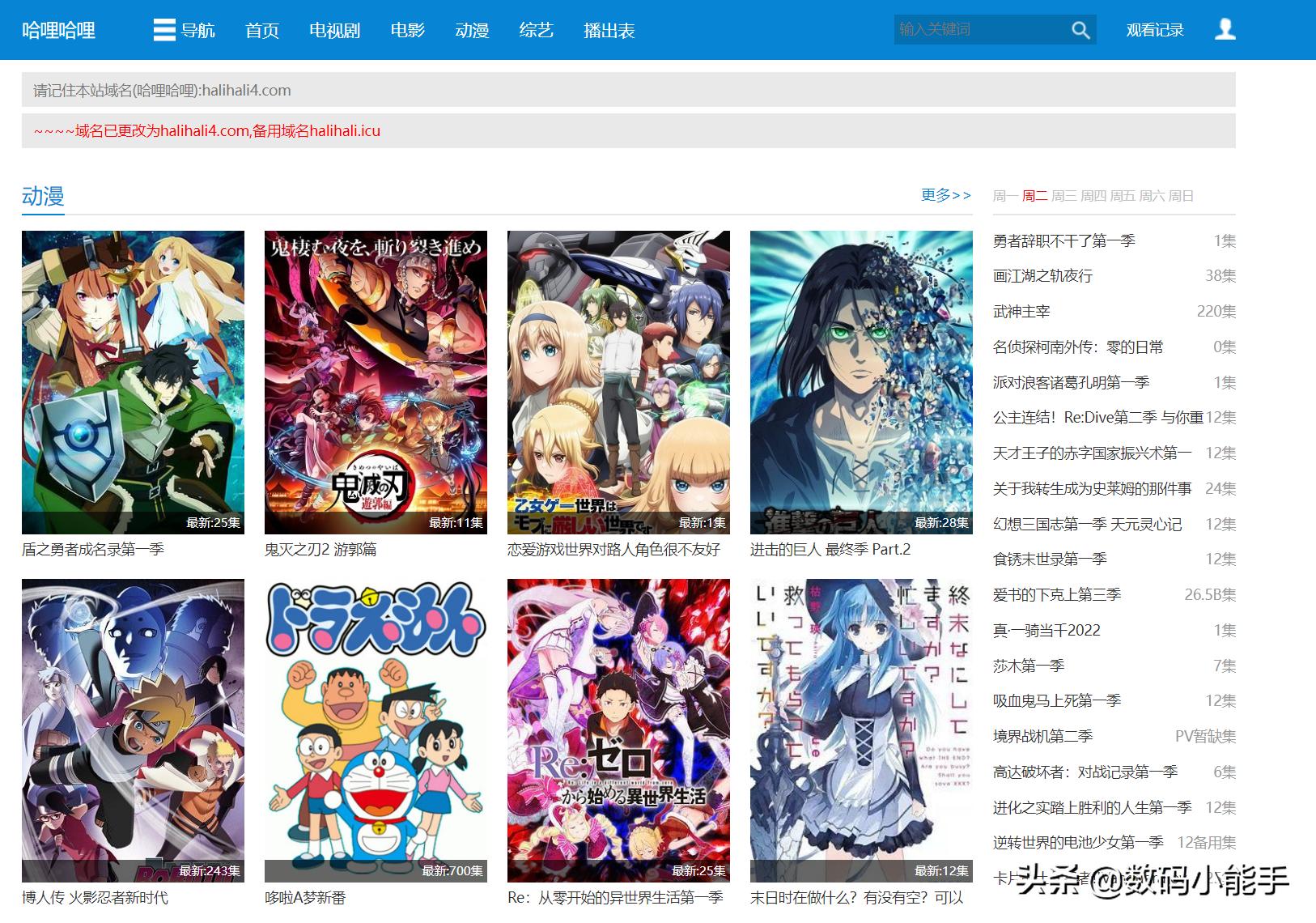Open 武神主宰 in schedule list

click(1021, 312)
